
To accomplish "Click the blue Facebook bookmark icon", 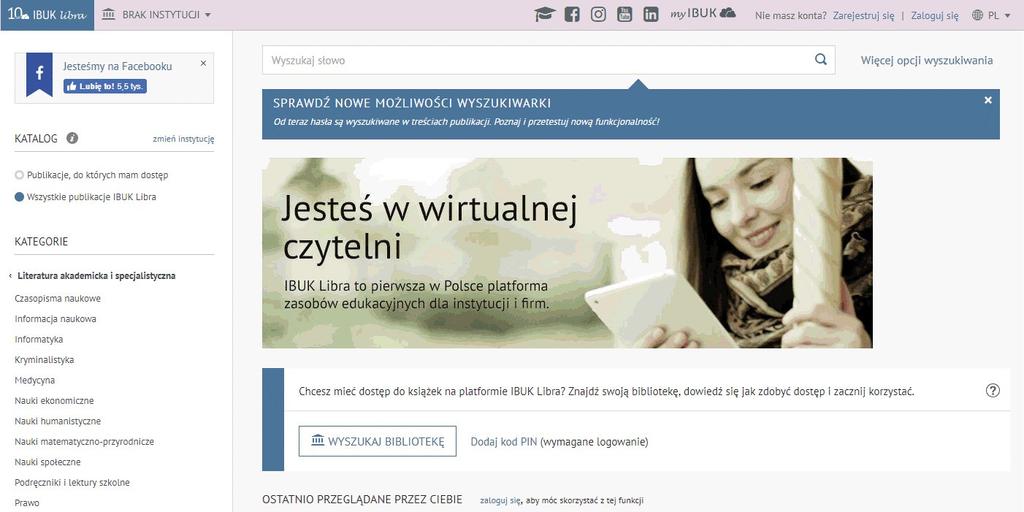I will (x=39, y=74).
